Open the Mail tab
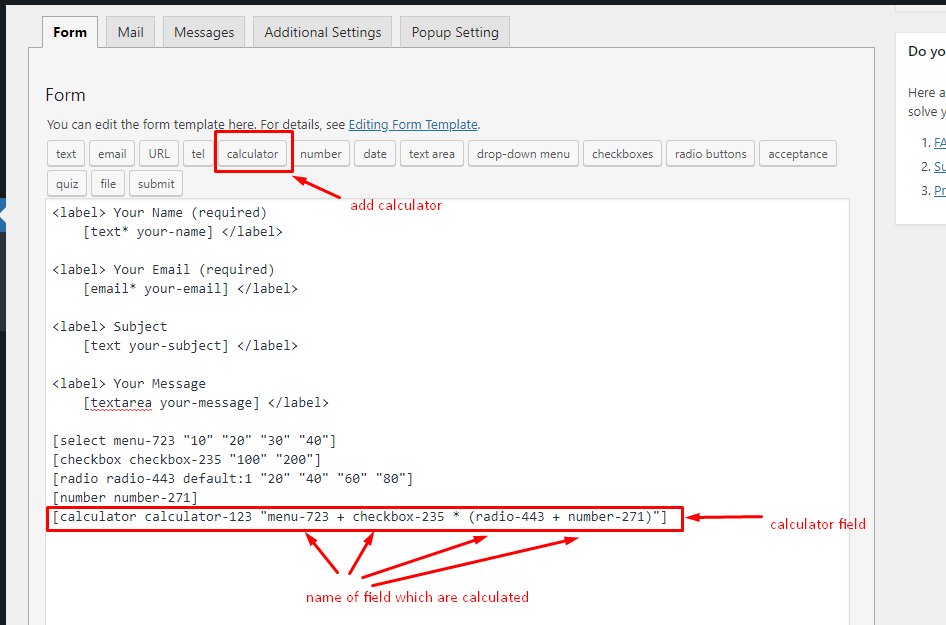The height and width of the screenshot is (625, 946). [x=130, y=33]
